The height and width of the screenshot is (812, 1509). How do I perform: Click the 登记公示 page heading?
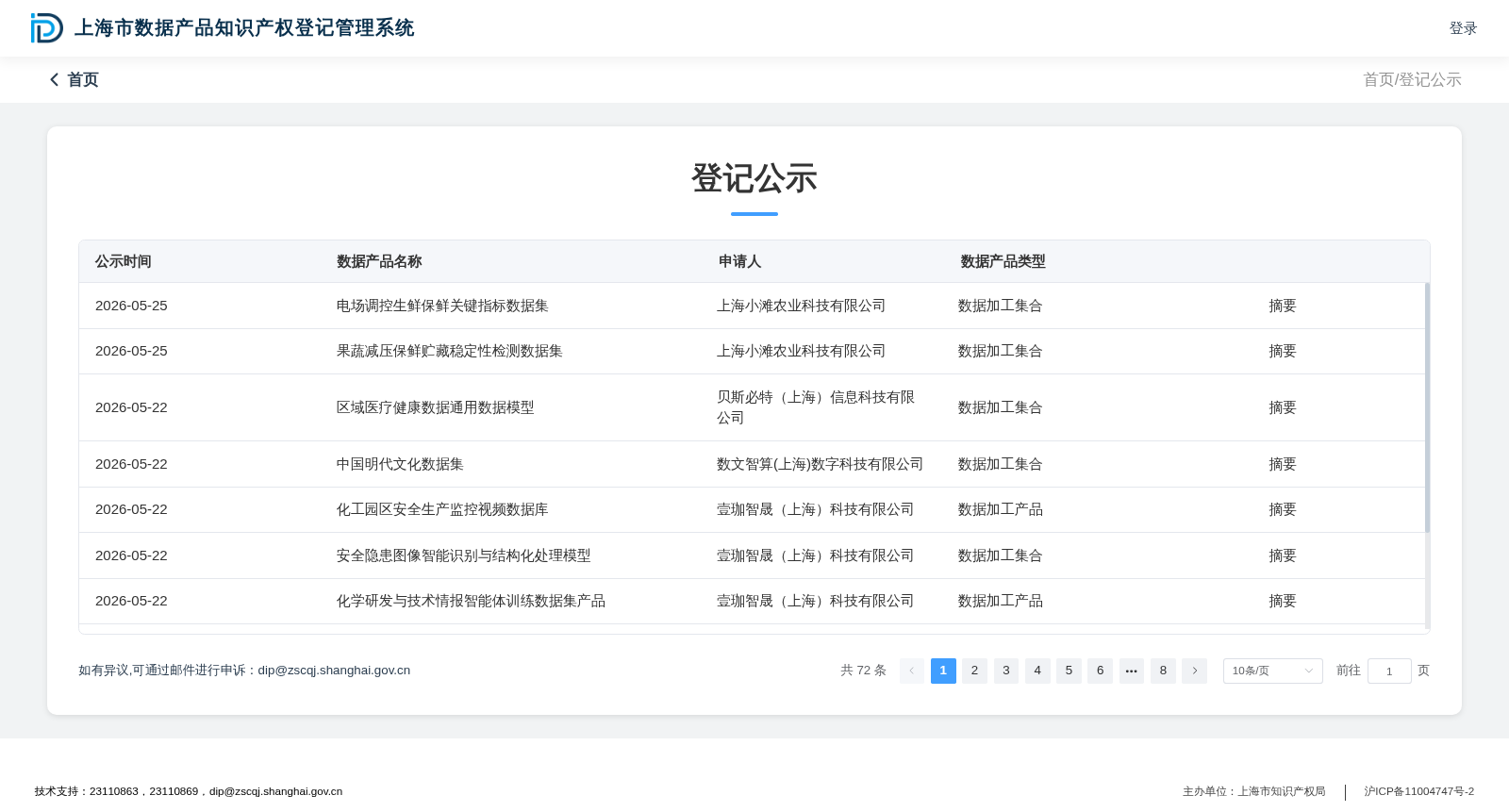click(754, 178)
